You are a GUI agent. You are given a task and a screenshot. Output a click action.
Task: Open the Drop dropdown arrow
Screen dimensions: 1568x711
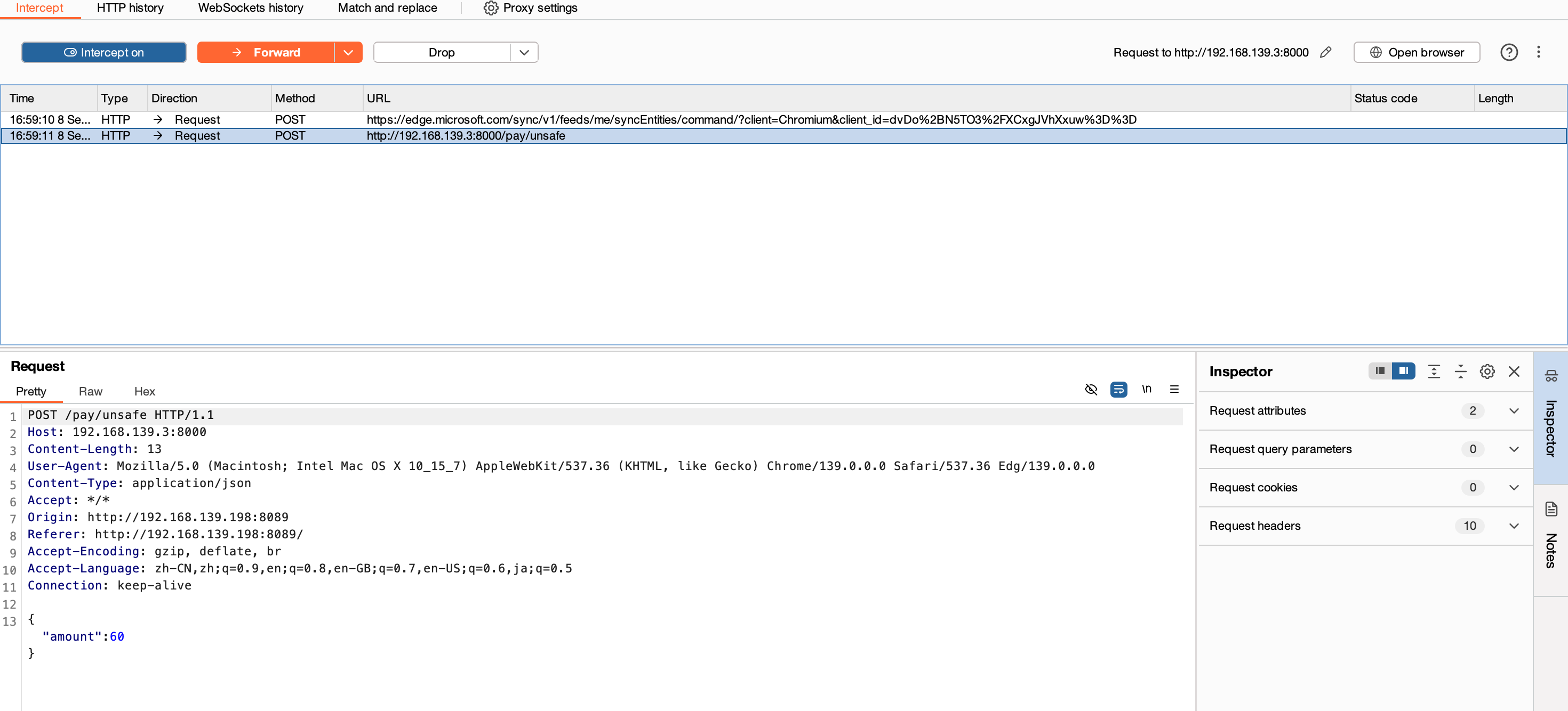coord(524,52)
